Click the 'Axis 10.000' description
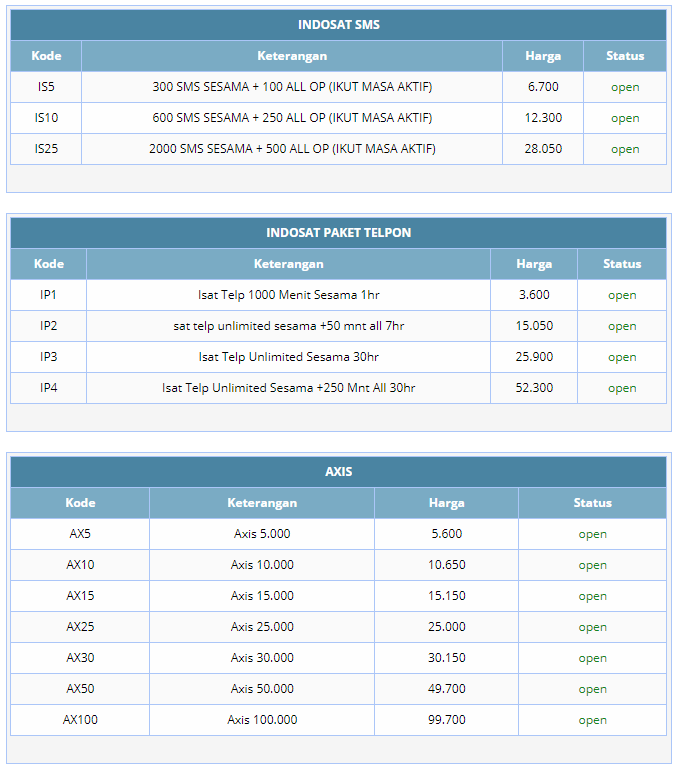This screenshot has height=770, width=679. click(x=262, y=565)
